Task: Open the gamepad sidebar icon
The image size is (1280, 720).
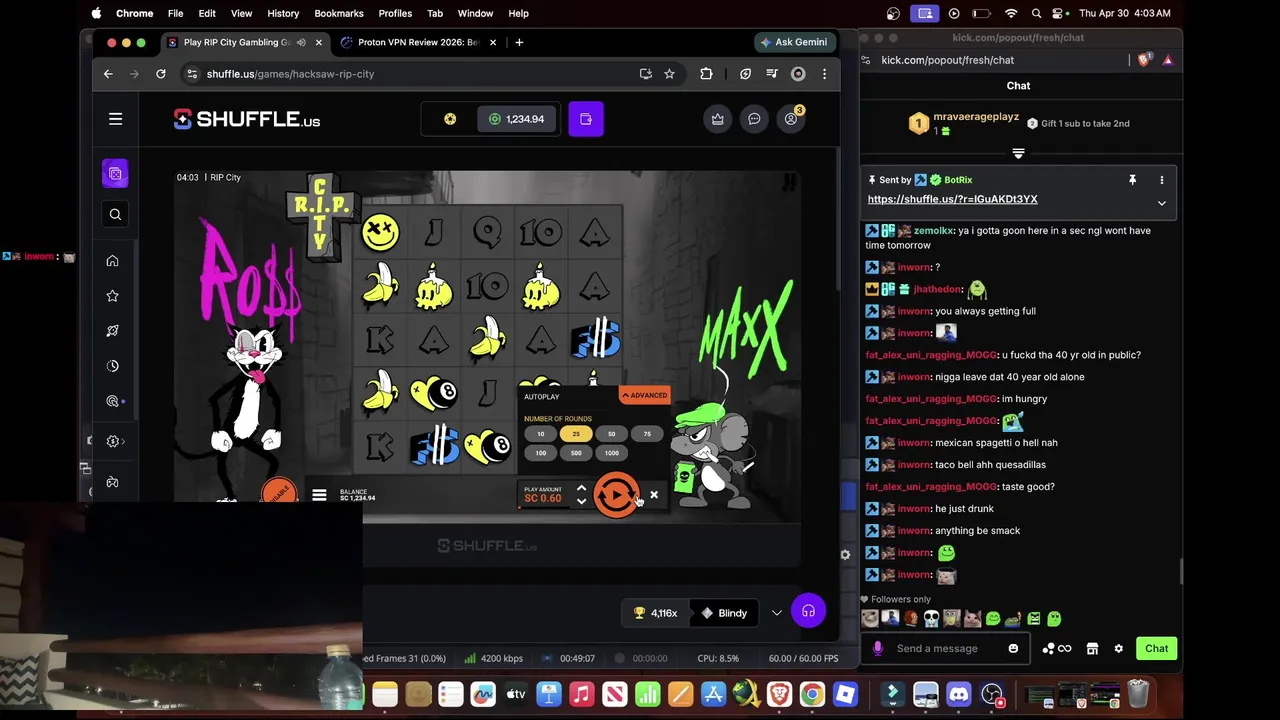Action: pos(112,482)
